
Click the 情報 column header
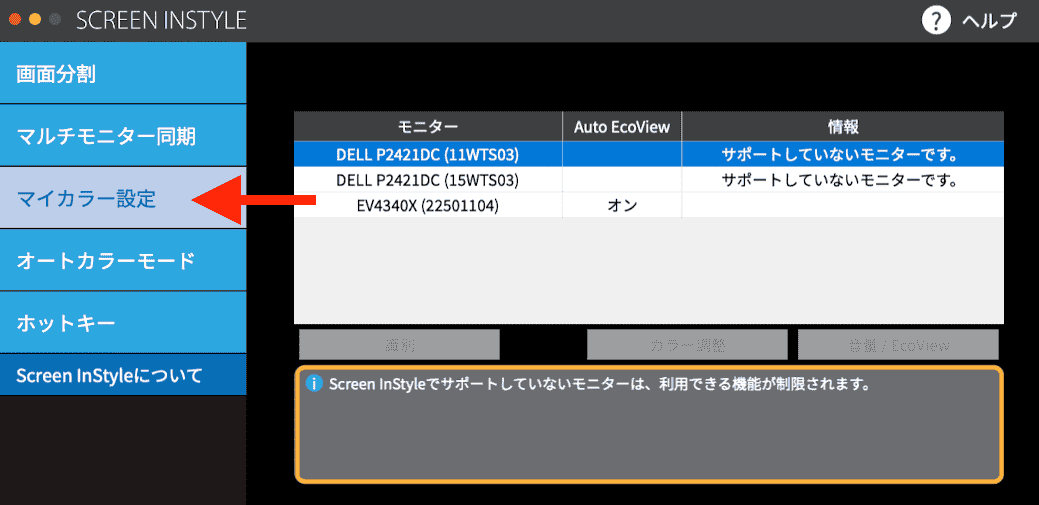click(x=842, y=127)
